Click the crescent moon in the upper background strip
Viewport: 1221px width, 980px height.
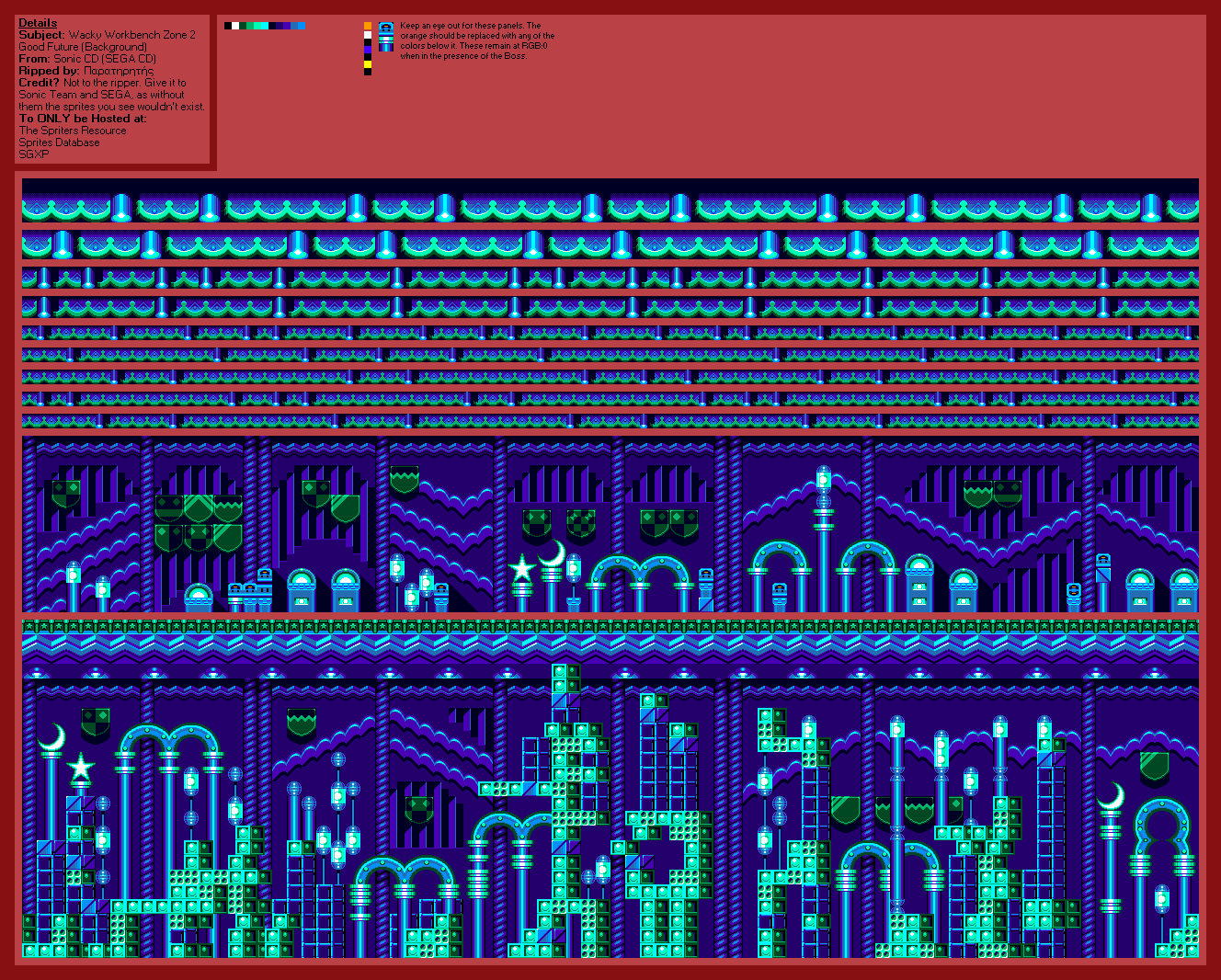(552, 553)
